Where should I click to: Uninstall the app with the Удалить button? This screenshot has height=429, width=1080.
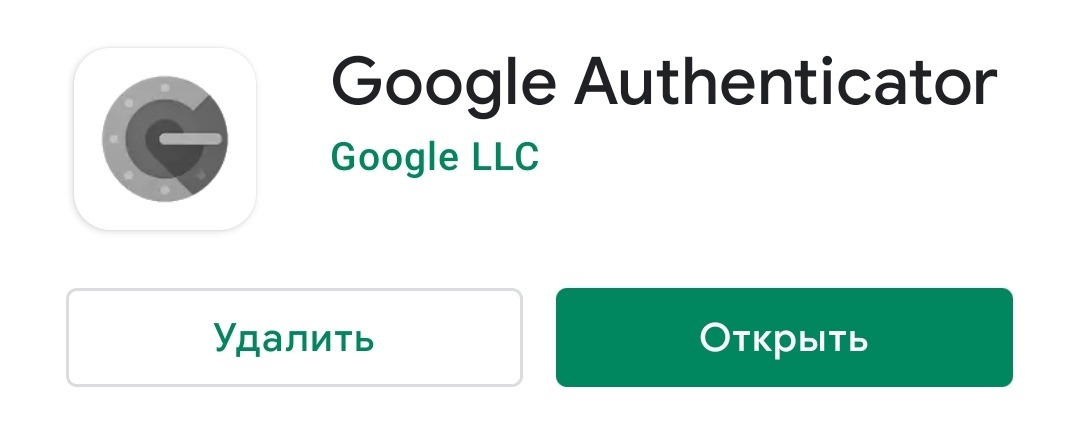(294, 337)
